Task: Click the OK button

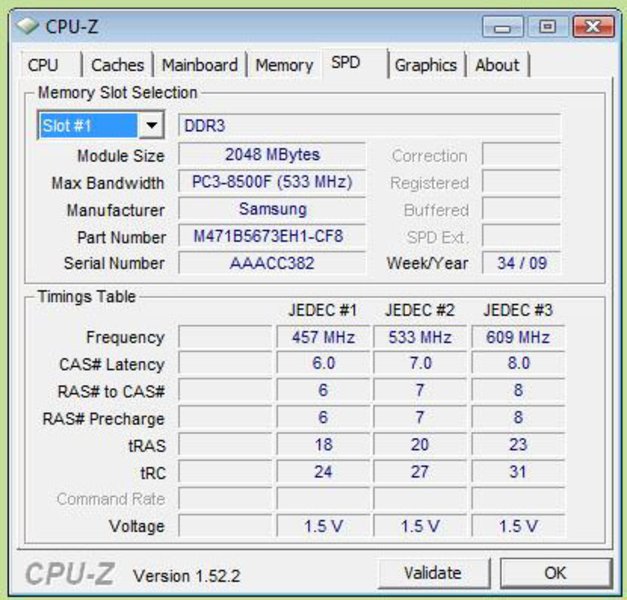Action: 556,573
